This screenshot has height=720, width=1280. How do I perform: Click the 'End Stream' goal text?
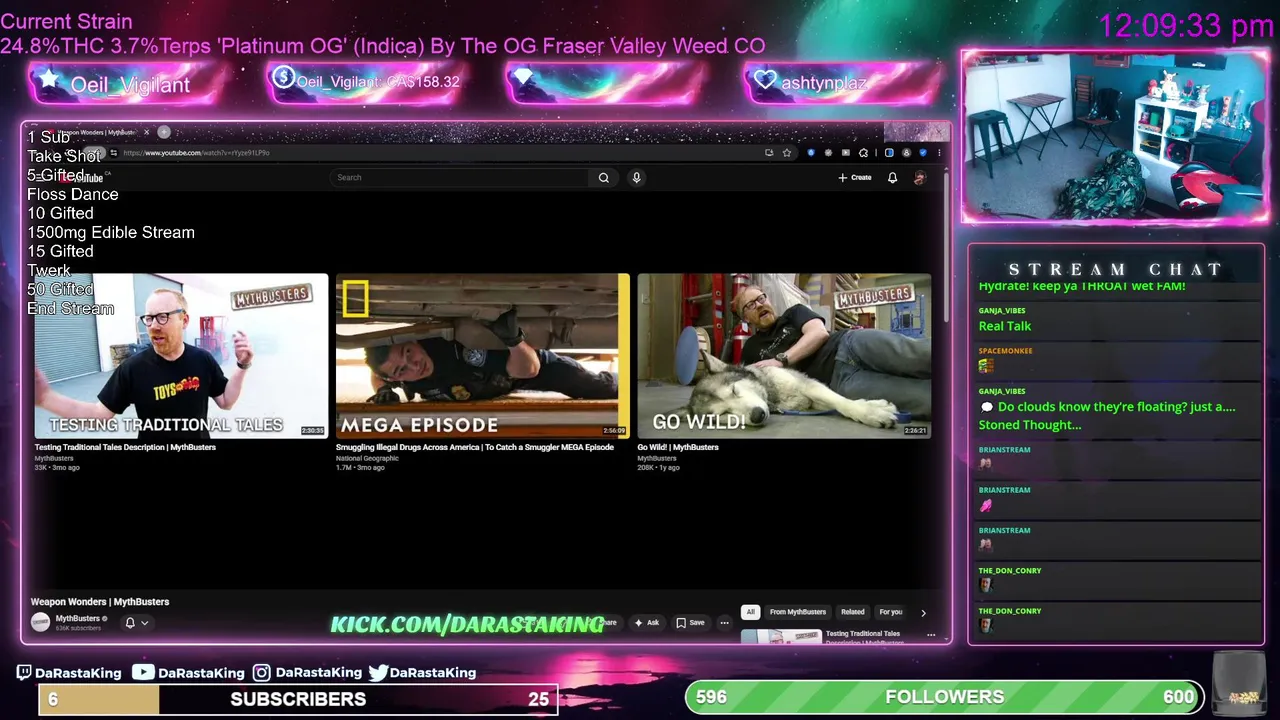coord(71,308)
